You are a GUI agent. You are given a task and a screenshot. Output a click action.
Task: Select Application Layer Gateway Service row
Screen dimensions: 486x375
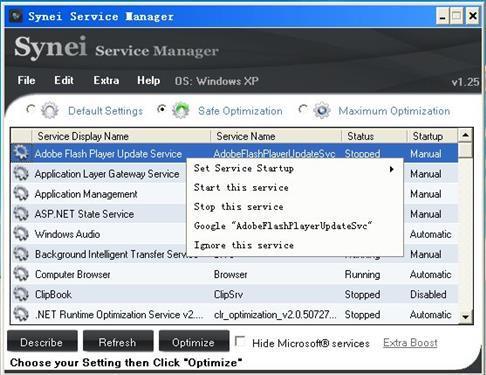pyautogui.click(x=99, y=174)
